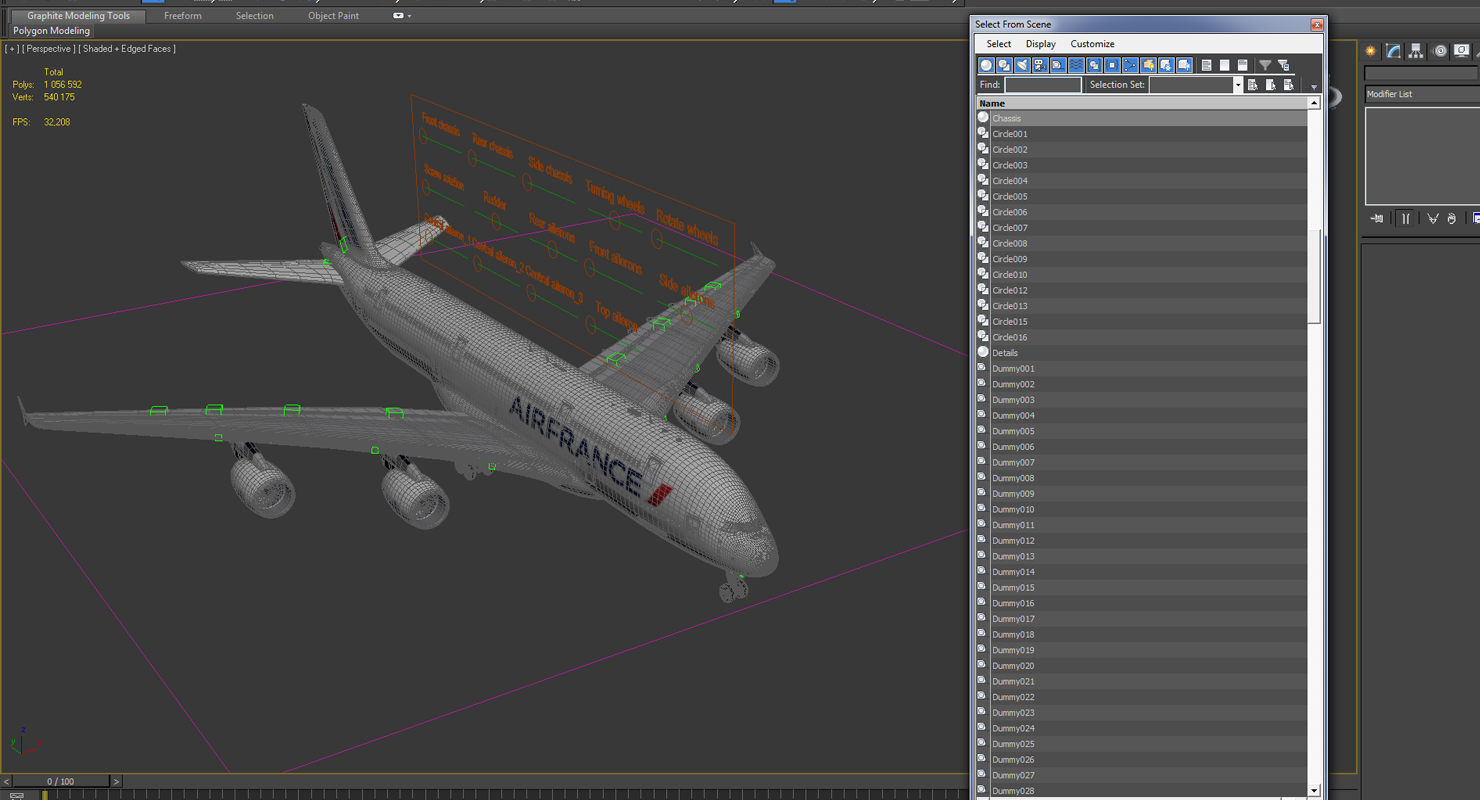Click the list scrollbar down arrow
Viewport: 1480px width, 800px height.
1314,790
